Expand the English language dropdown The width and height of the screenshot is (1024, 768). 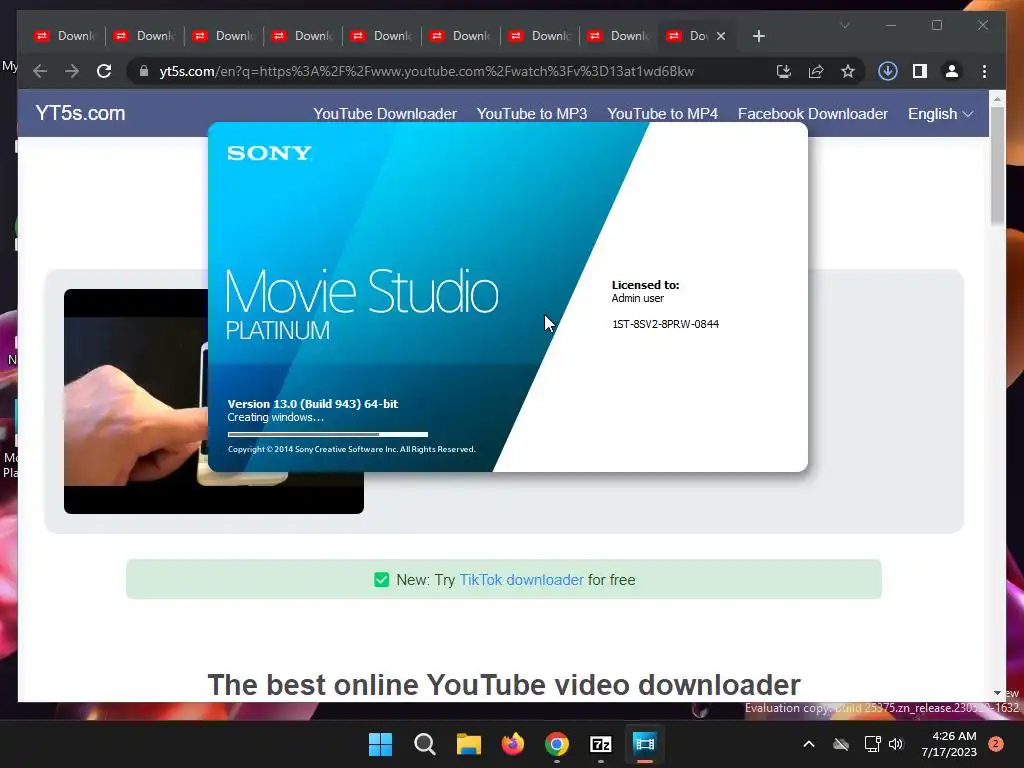coord(940,114)
